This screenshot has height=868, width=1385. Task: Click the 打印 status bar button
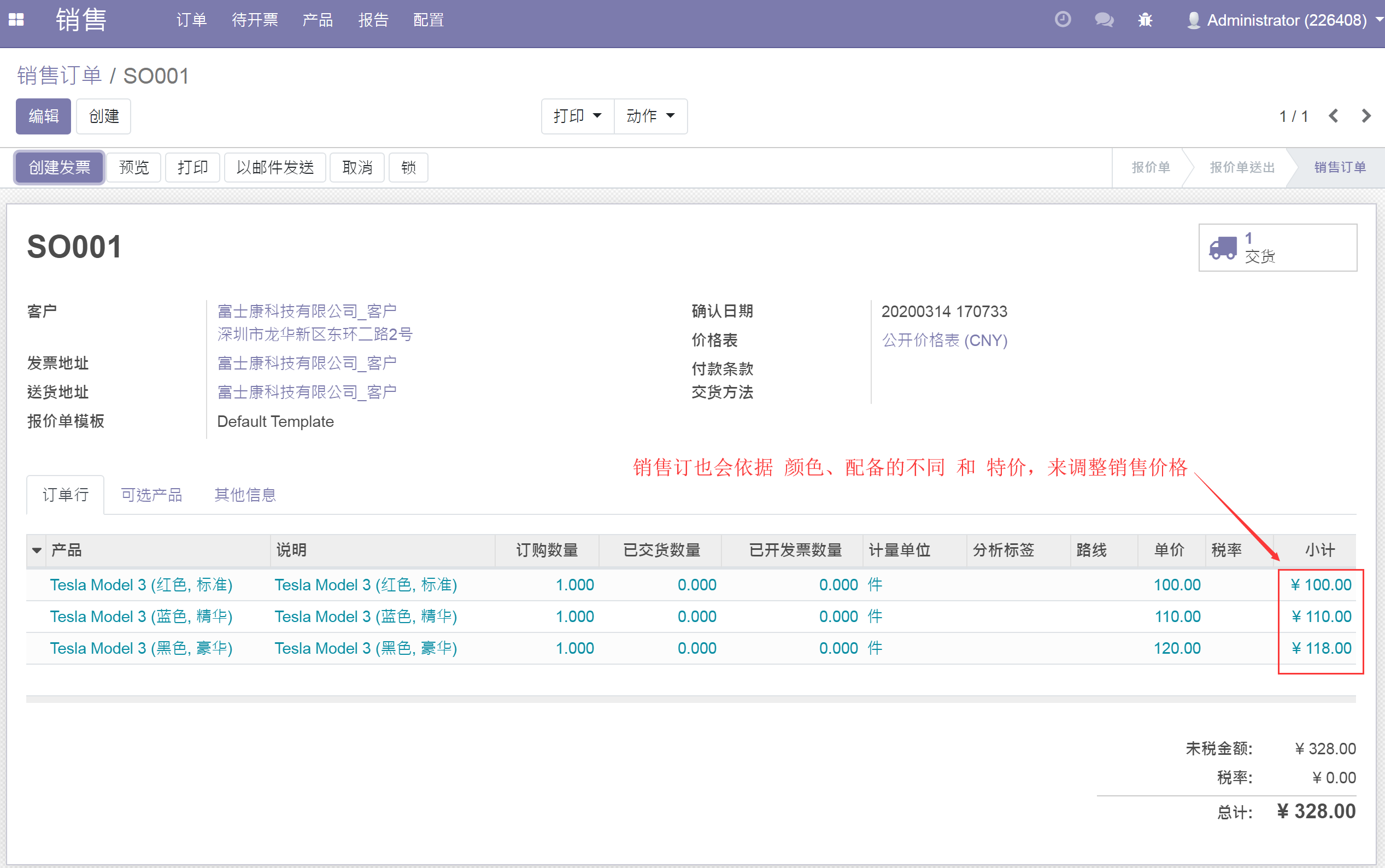(192, 167)
